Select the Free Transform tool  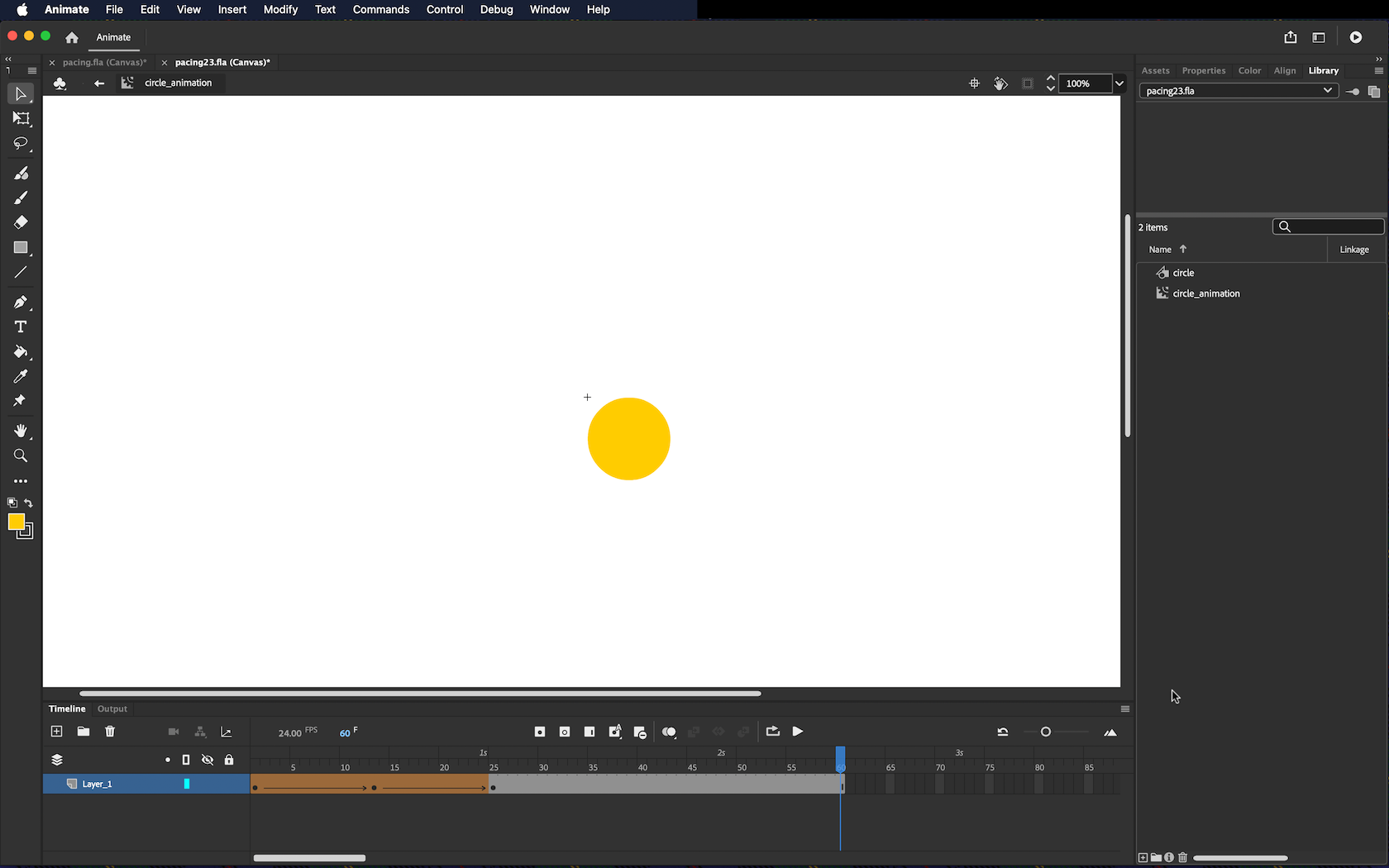(x=21, y=119)
